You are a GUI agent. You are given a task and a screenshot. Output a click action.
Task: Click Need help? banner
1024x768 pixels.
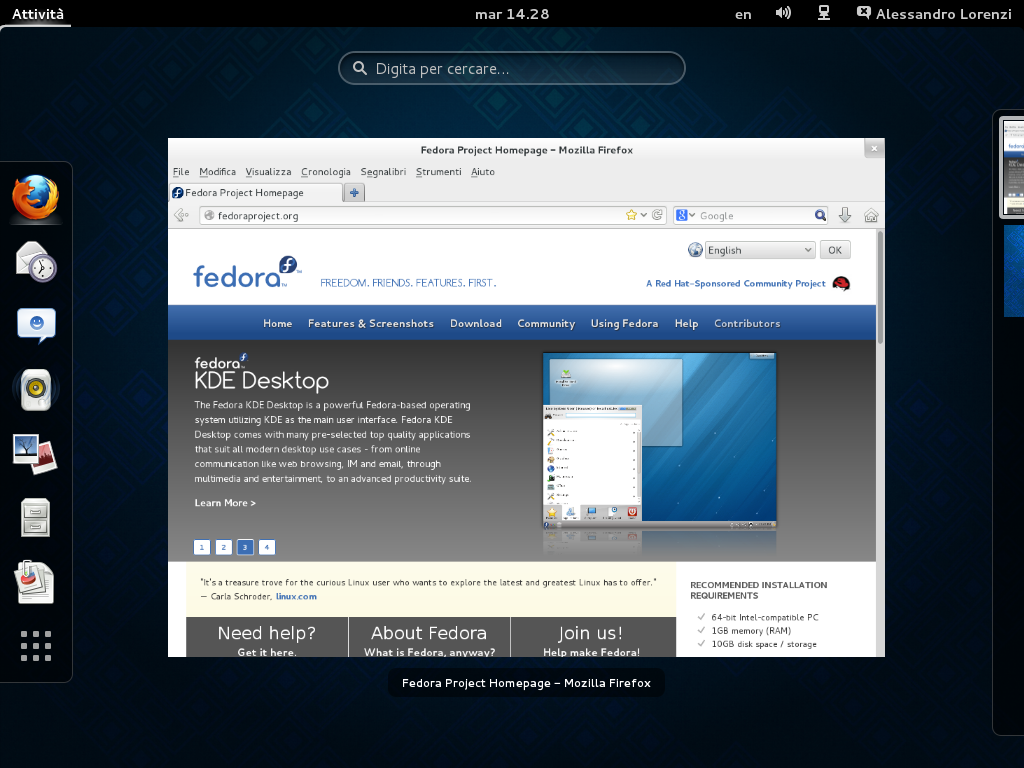coord(267,637)
